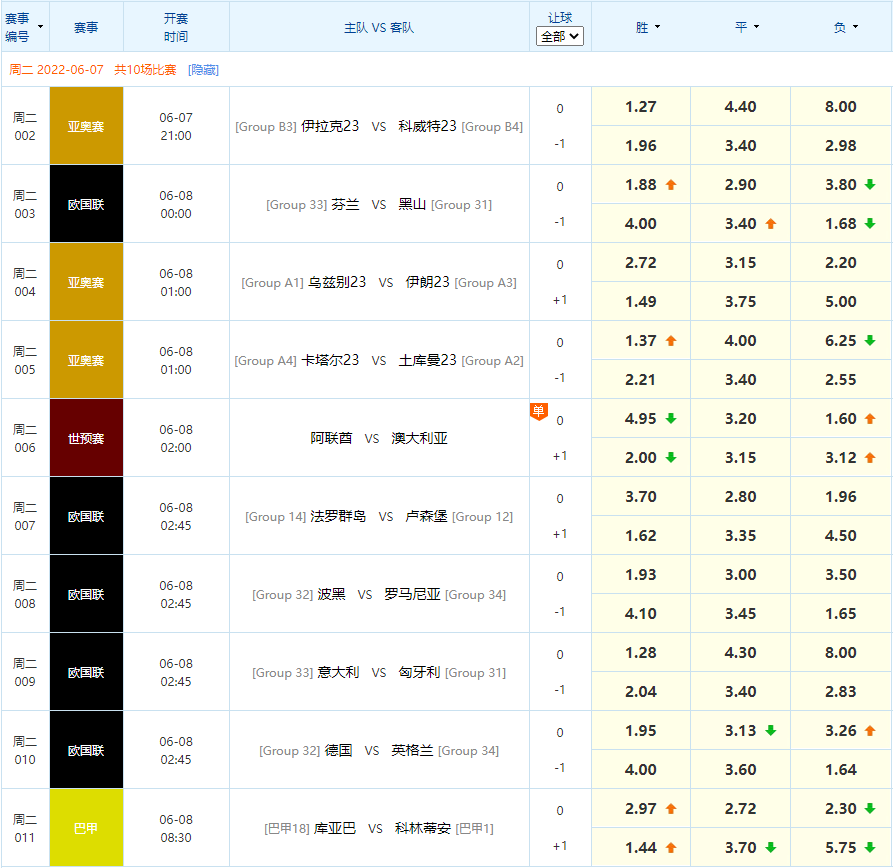Image resolution: width=893 pixels, height=868 pixels.
Task: Click the down arrow beside 4.95 odds
Action: click(671, 419)
